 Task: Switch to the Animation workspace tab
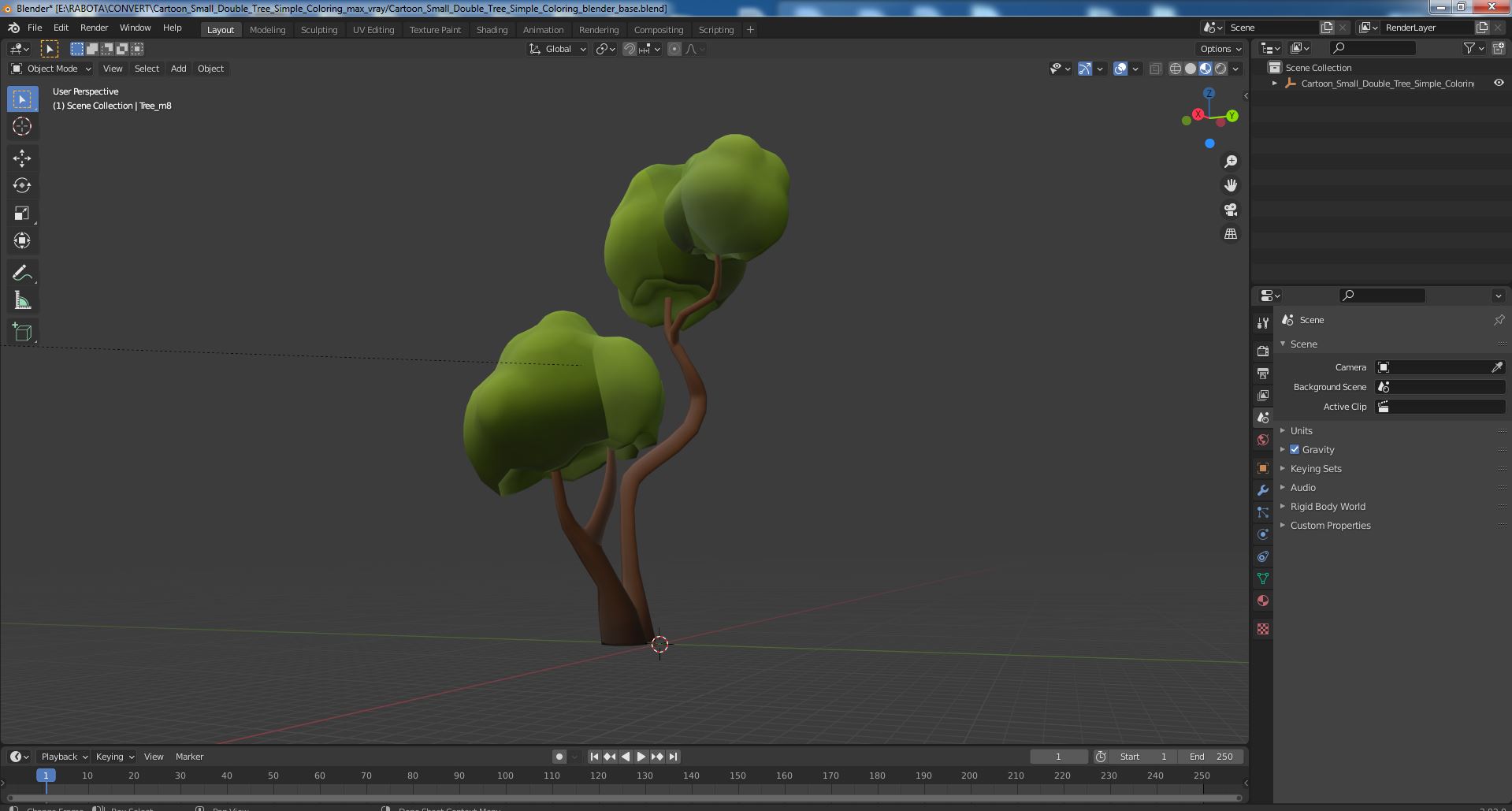point(543,30)
